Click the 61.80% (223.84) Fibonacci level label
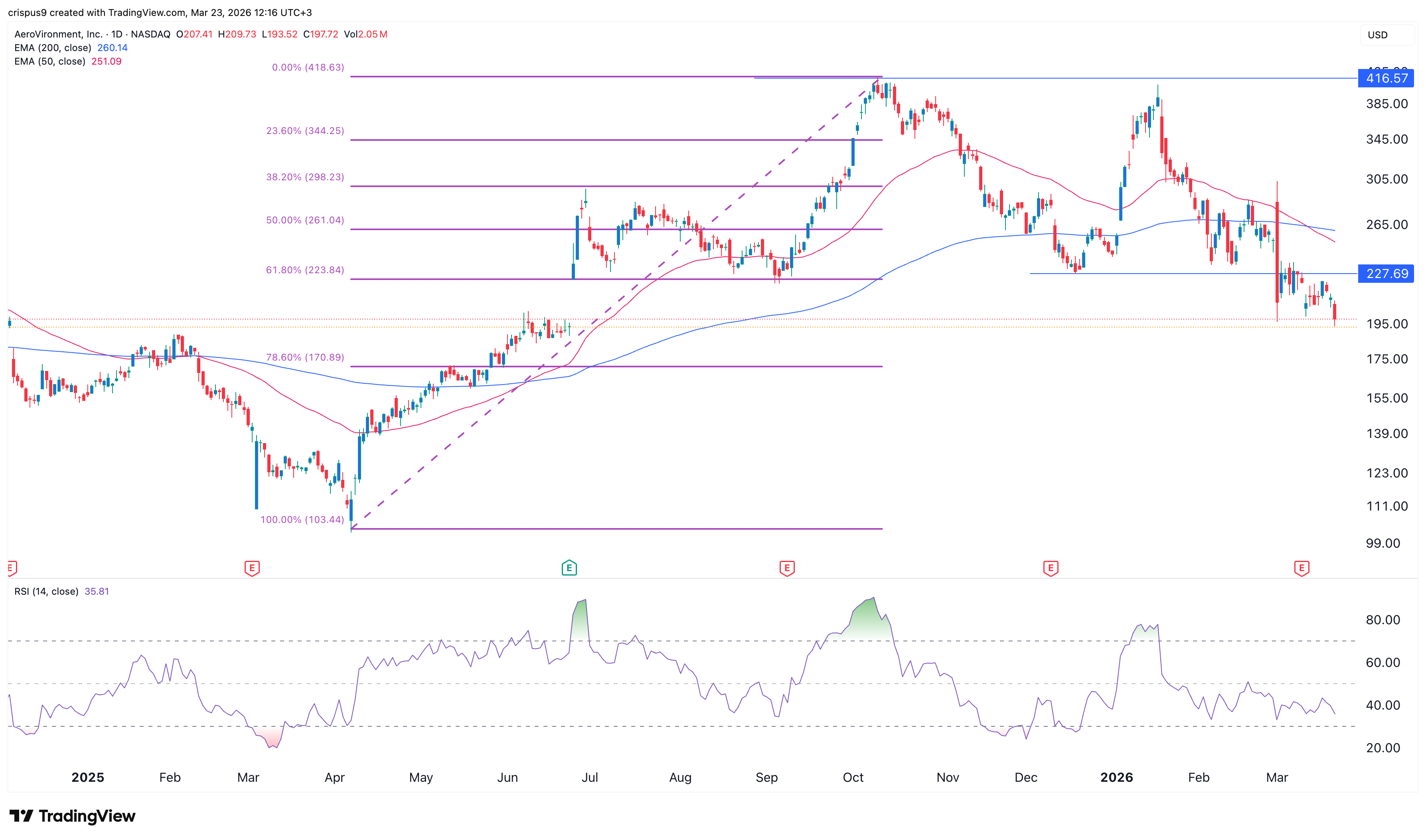The height and width of the screenshot is (840, 1426). click(304, 270)
